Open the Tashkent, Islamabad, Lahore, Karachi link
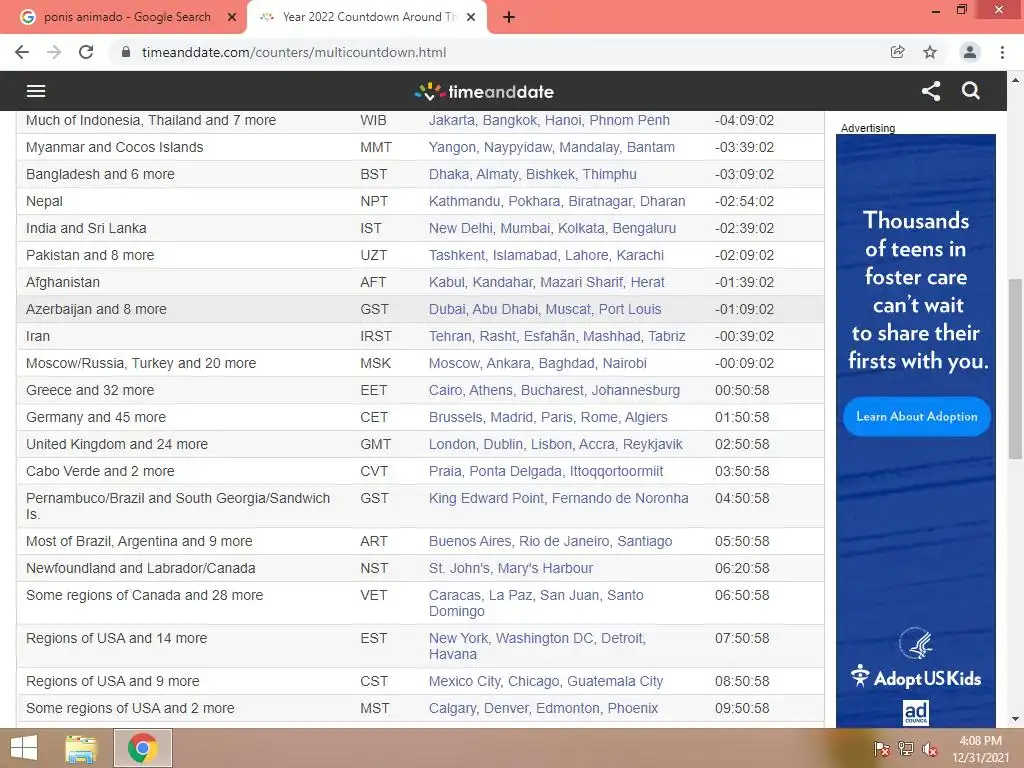 tap(547, 255)
